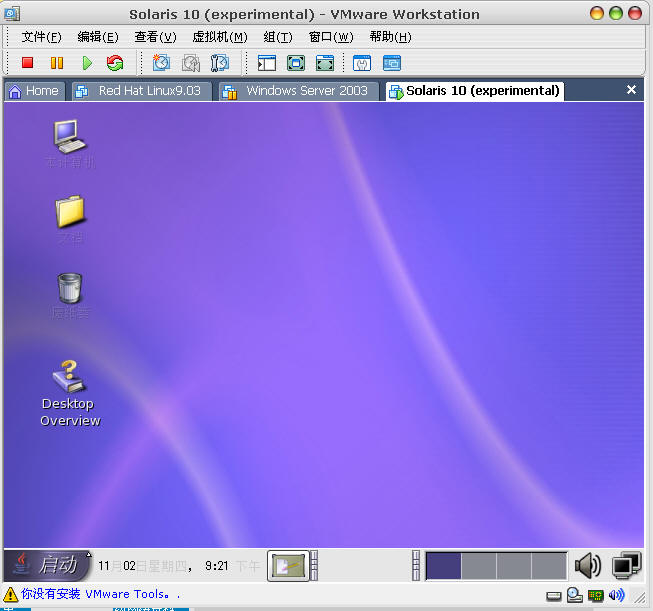Click the network adapter status icon
This screenshot has width=653, height=611.
pyautogui.click(x=596, y=596)
